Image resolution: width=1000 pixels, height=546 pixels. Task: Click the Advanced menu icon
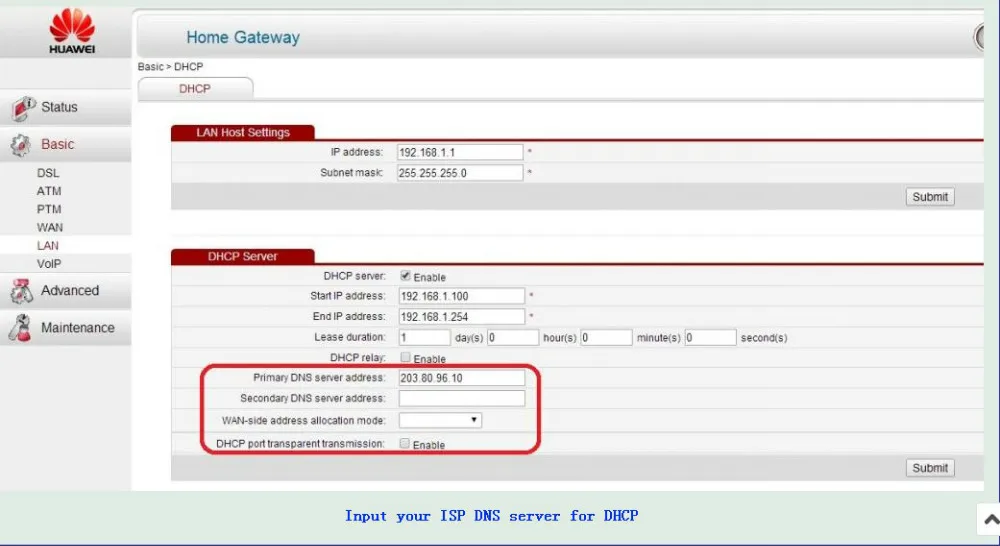point(21,291)
